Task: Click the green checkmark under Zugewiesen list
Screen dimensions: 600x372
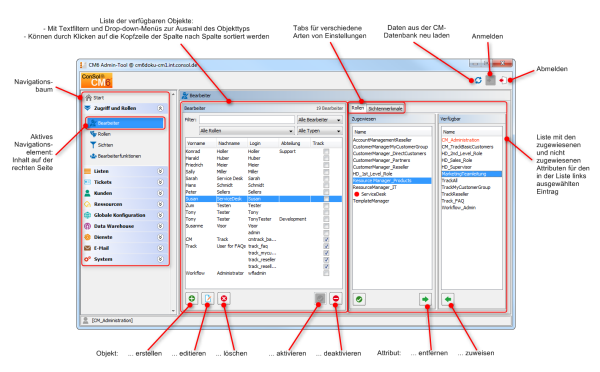Action: pyautogui.click(x=359, y=299)
